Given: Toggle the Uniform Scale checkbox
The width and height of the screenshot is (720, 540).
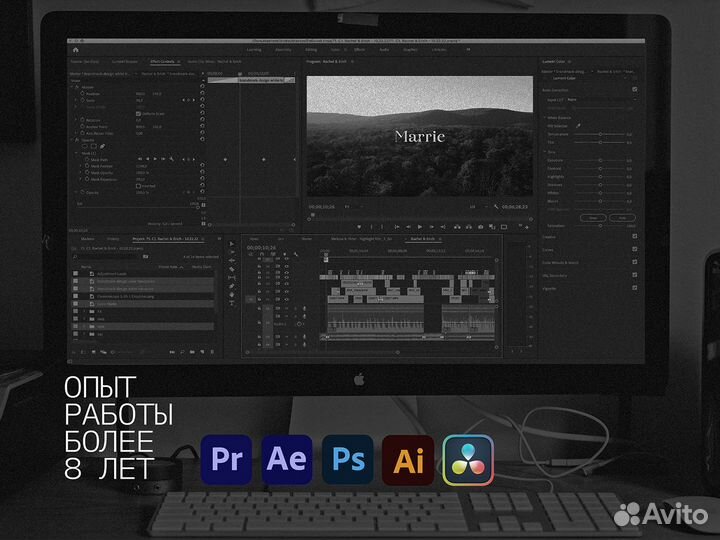Looking at the screenshot, I should [x=137, y=114].
